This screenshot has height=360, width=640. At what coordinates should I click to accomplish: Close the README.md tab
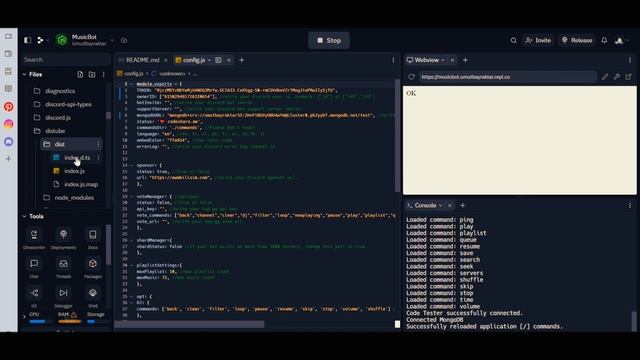tap(165, 60)
